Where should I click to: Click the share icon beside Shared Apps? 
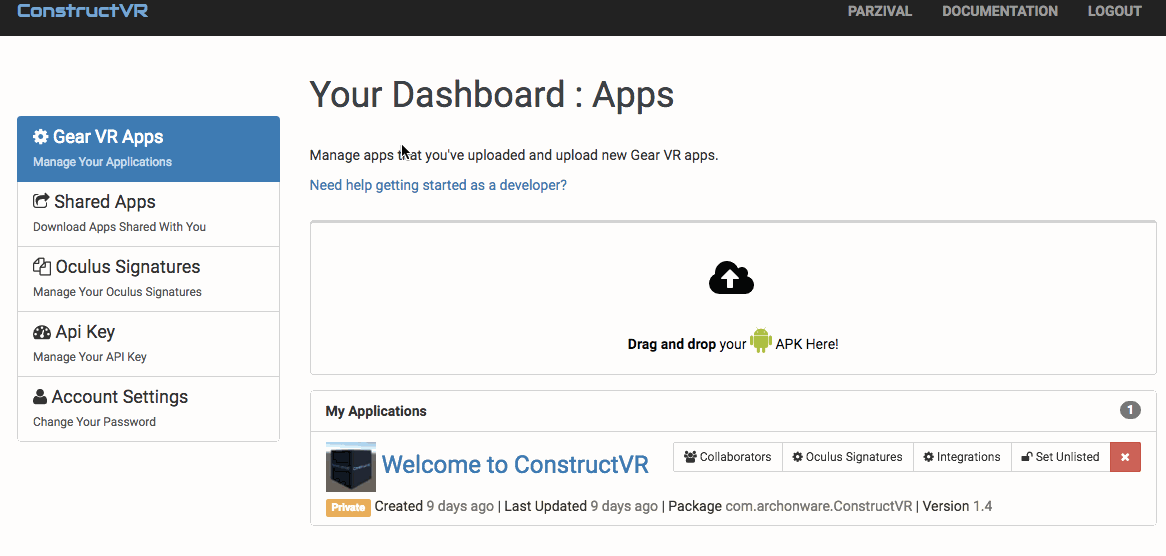(41, 201)
